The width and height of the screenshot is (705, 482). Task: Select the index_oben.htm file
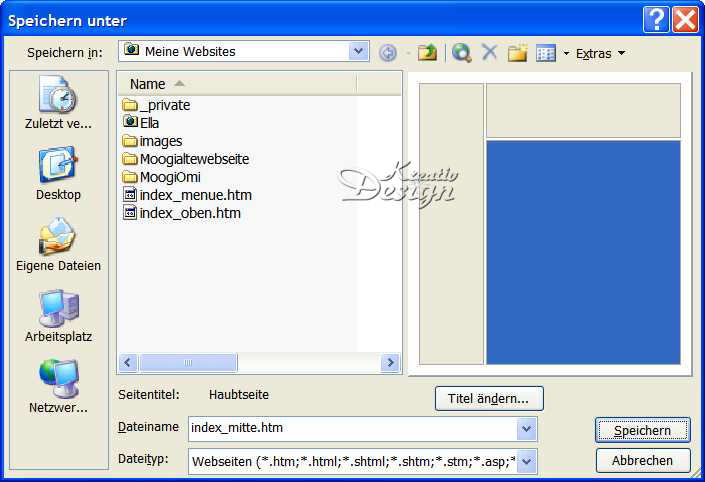(x=182, y=213)
